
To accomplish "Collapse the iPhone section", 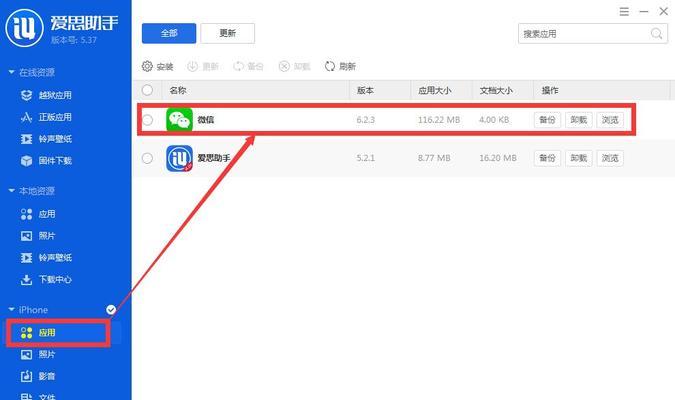I will click(12, 310).
